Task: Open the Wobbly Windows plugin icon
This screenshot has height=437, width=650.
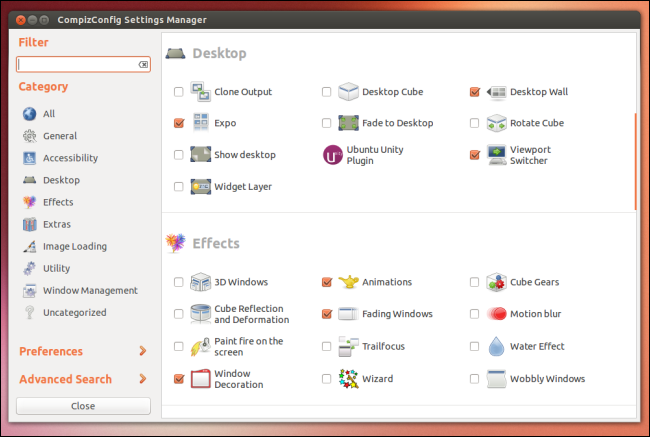Action: [497, 379]
